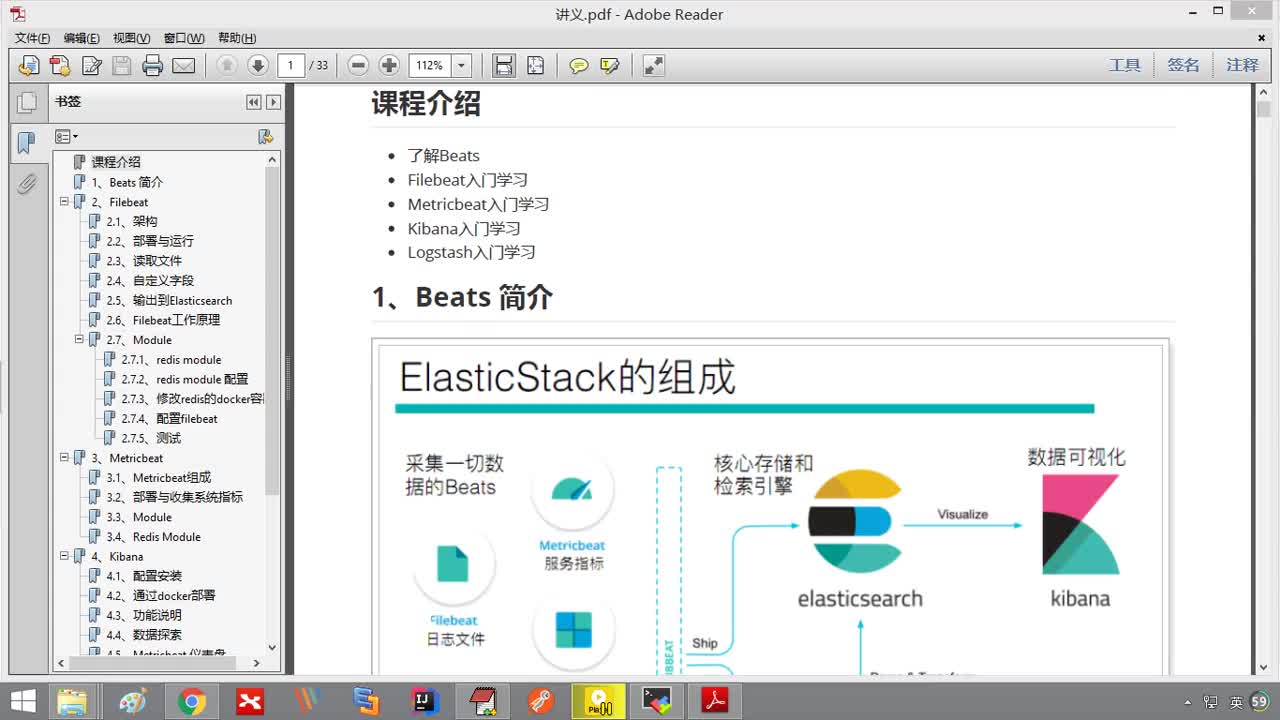Open bookmarks options menu dropdown
The image size is (1280, 720).
pyautogui.click(x=67, y=136)
